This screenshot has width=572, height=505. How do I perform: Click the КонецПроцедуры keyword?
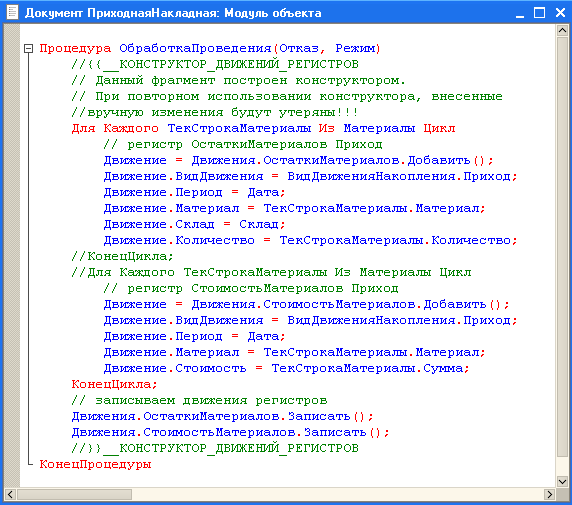pos(95,464)
